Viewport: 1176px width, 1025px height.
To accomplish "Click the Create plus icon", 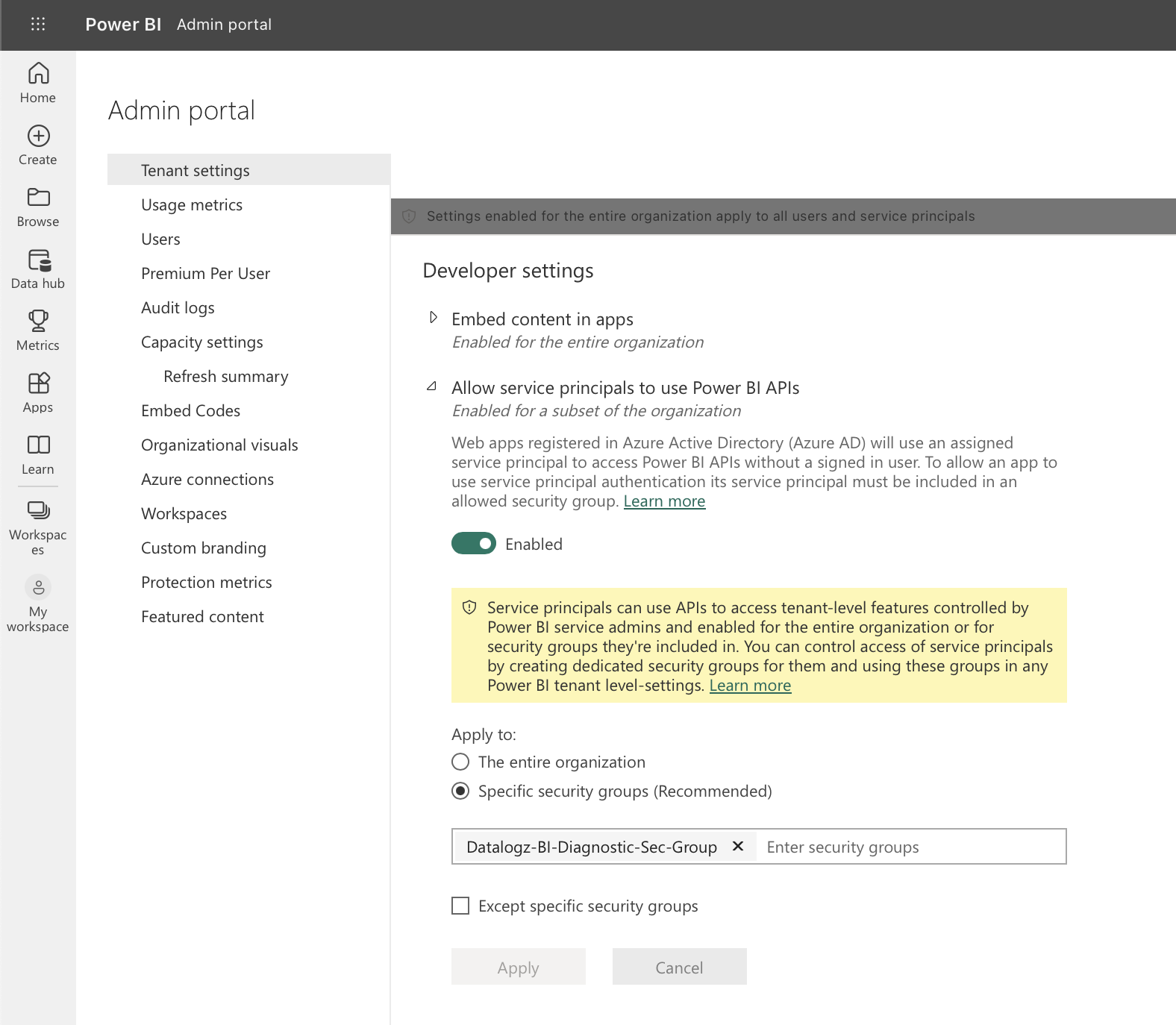I will pyautogui.click(x=38, y=136).
